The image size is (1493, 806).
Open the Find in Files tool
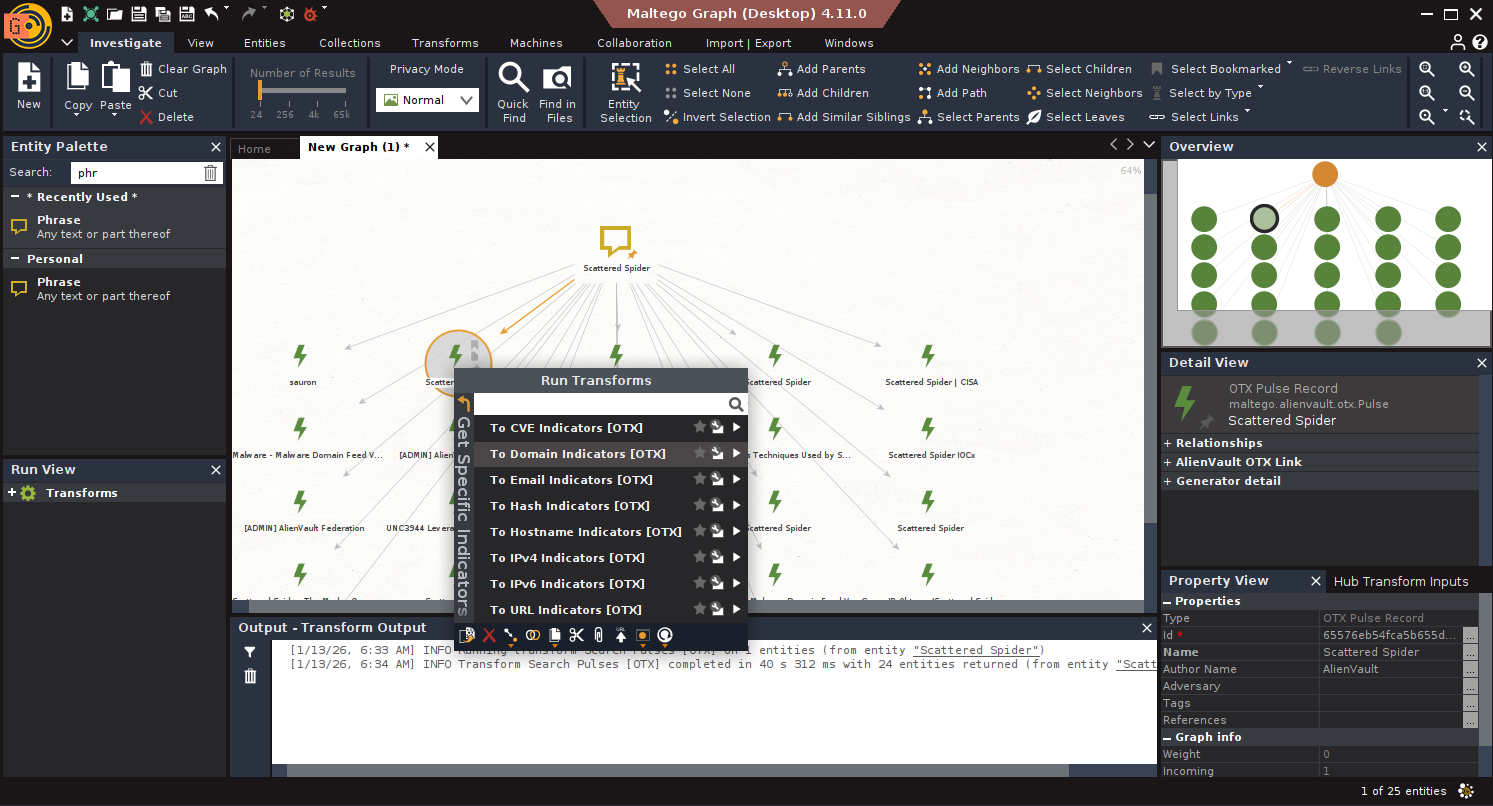click(x=557, y=79)
